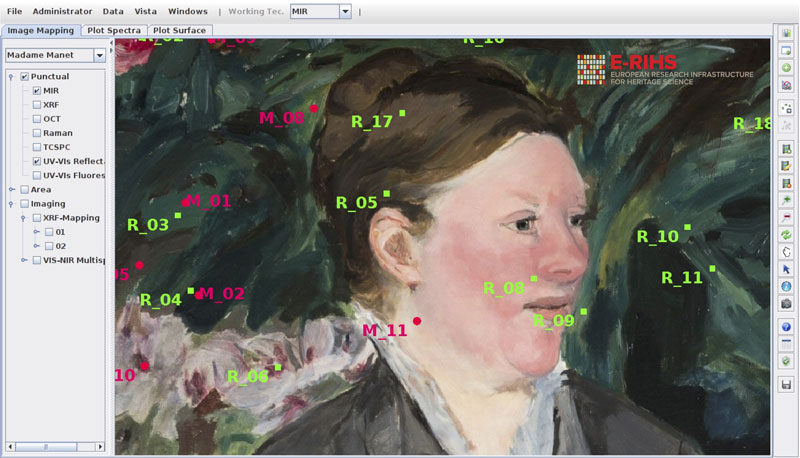Select the zoom out magnifier with red minus
This screenshot has width=800, height=458.
coord(786,218)
